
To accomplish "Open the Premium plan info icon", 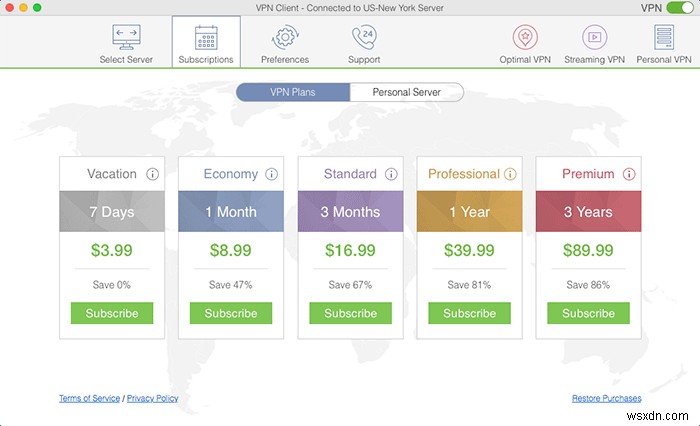I will [629, 174].
